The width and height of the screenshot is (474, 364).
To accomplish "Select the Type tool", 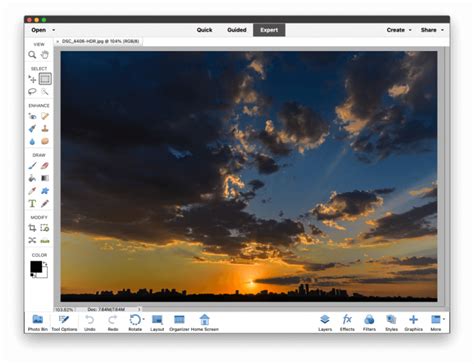I will click(32, 203).
